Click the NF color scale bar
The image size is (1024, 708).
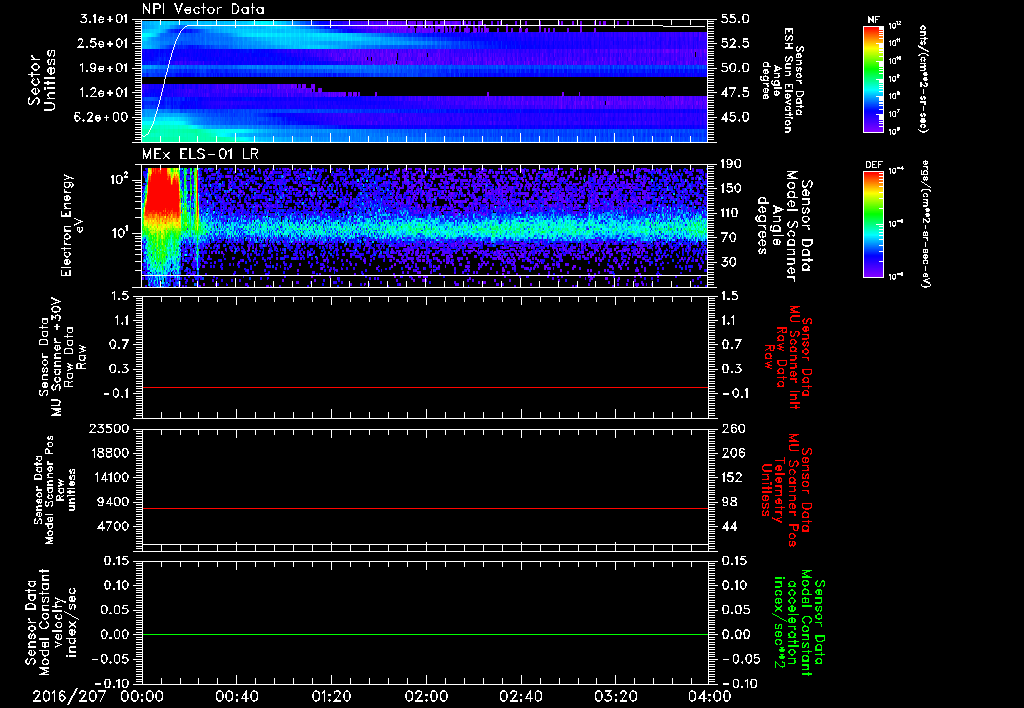click(x=871, y=80)
